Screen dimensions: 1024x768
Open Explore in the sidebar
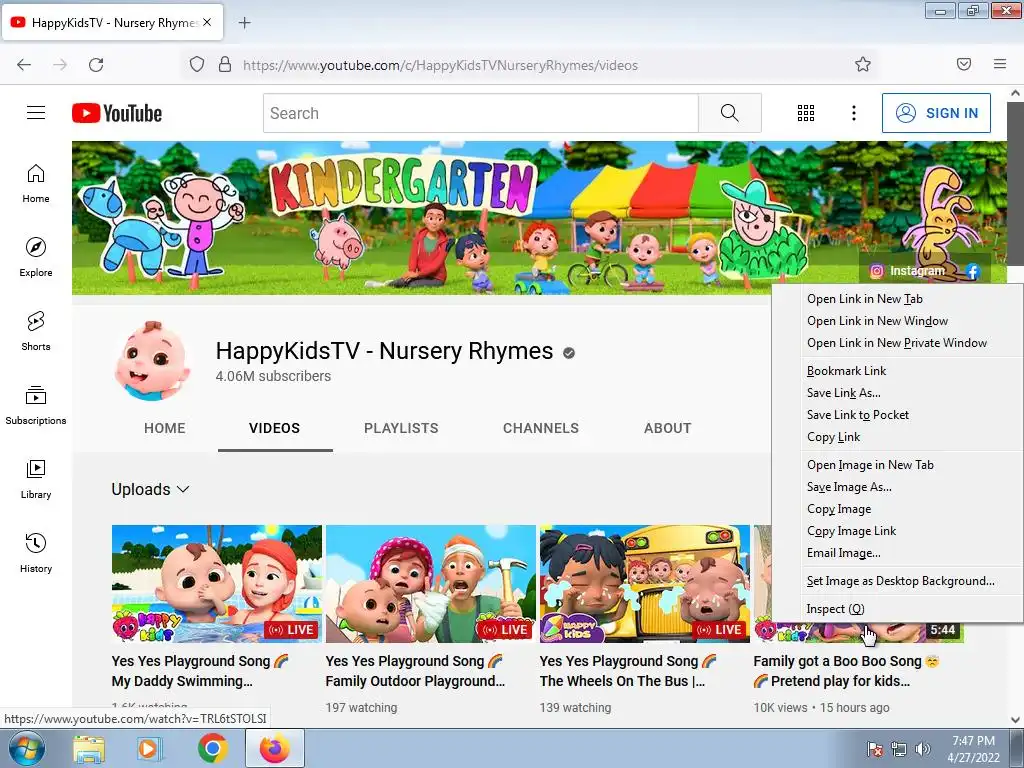(36, 257)
